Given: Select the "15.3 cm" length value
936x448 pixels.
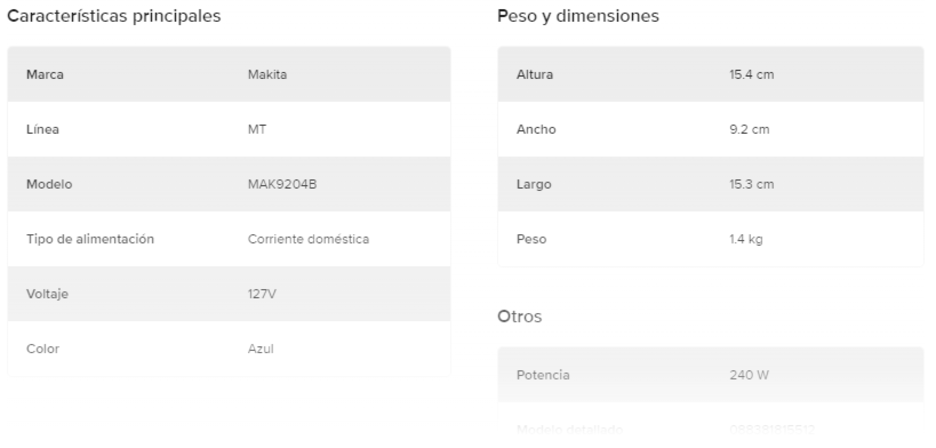Looking at the screenshot, I should [x=751, y=185].
